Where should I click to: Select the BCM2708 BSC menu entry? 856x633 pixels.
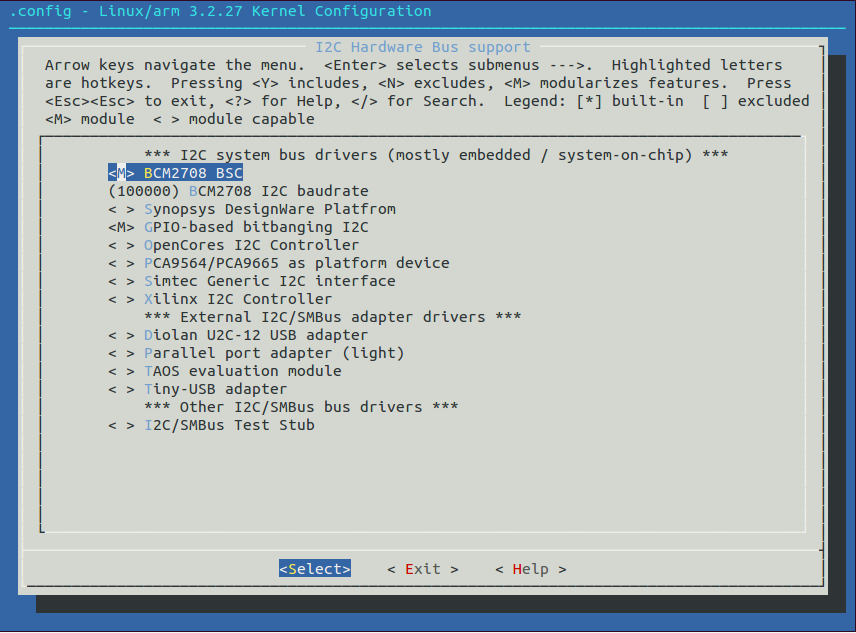[193, 173]
